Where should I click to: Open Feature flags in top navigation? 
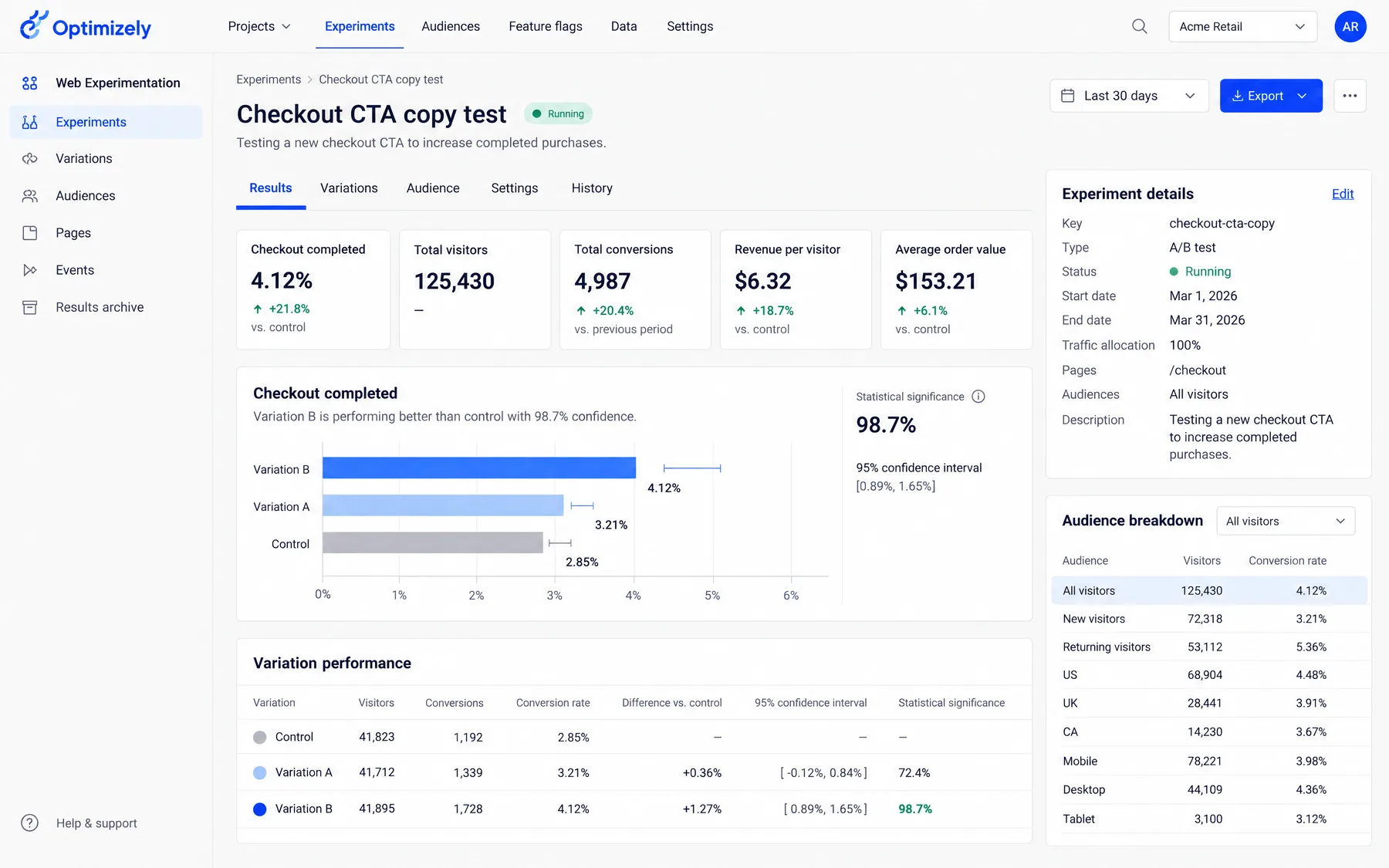546,26
